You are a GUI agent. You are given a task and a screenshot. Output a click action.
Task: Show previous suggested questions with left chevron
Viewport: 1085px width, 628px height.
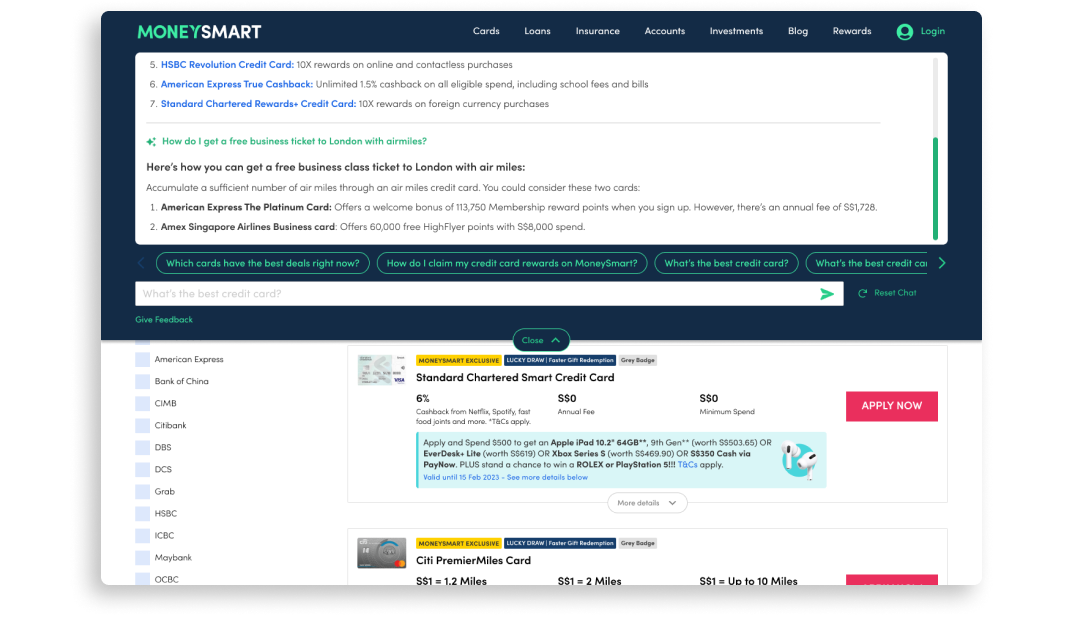tap(141, 263)
